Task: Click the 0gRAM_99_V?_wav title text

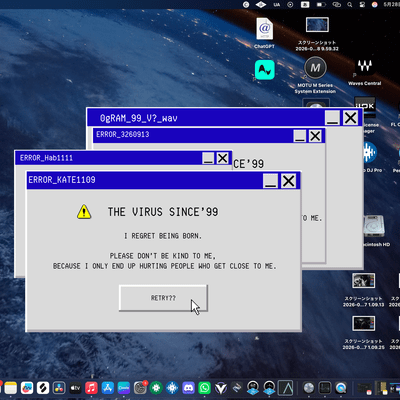Action: pos(138,118)
